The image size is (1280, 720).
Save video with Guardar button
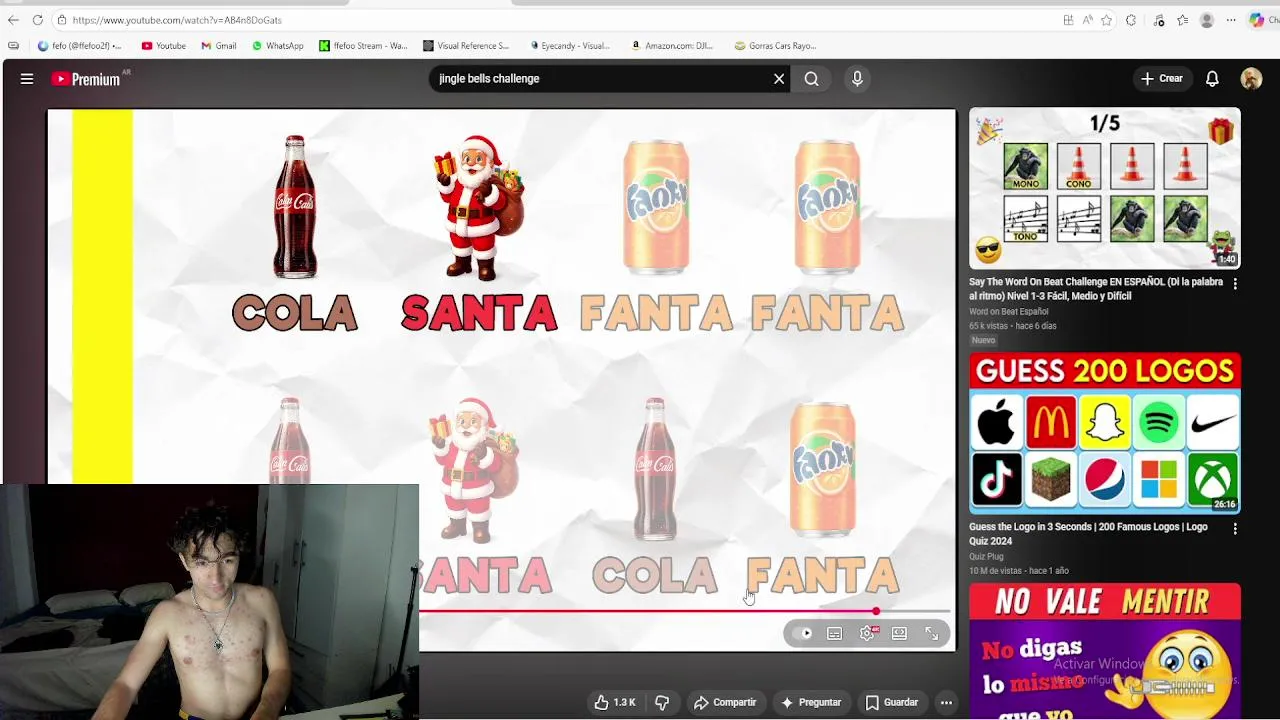(x=891, y=703)
